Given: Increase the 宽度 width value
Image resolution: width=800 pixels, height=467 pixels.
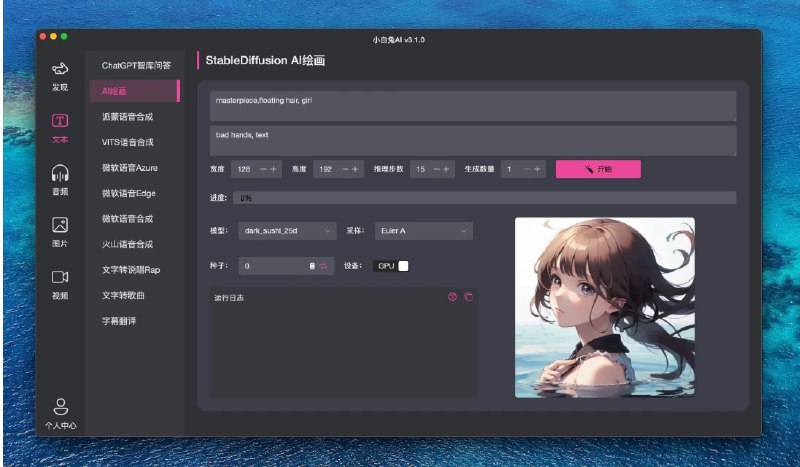Looking at the screenshot, I should click(273, 169).
